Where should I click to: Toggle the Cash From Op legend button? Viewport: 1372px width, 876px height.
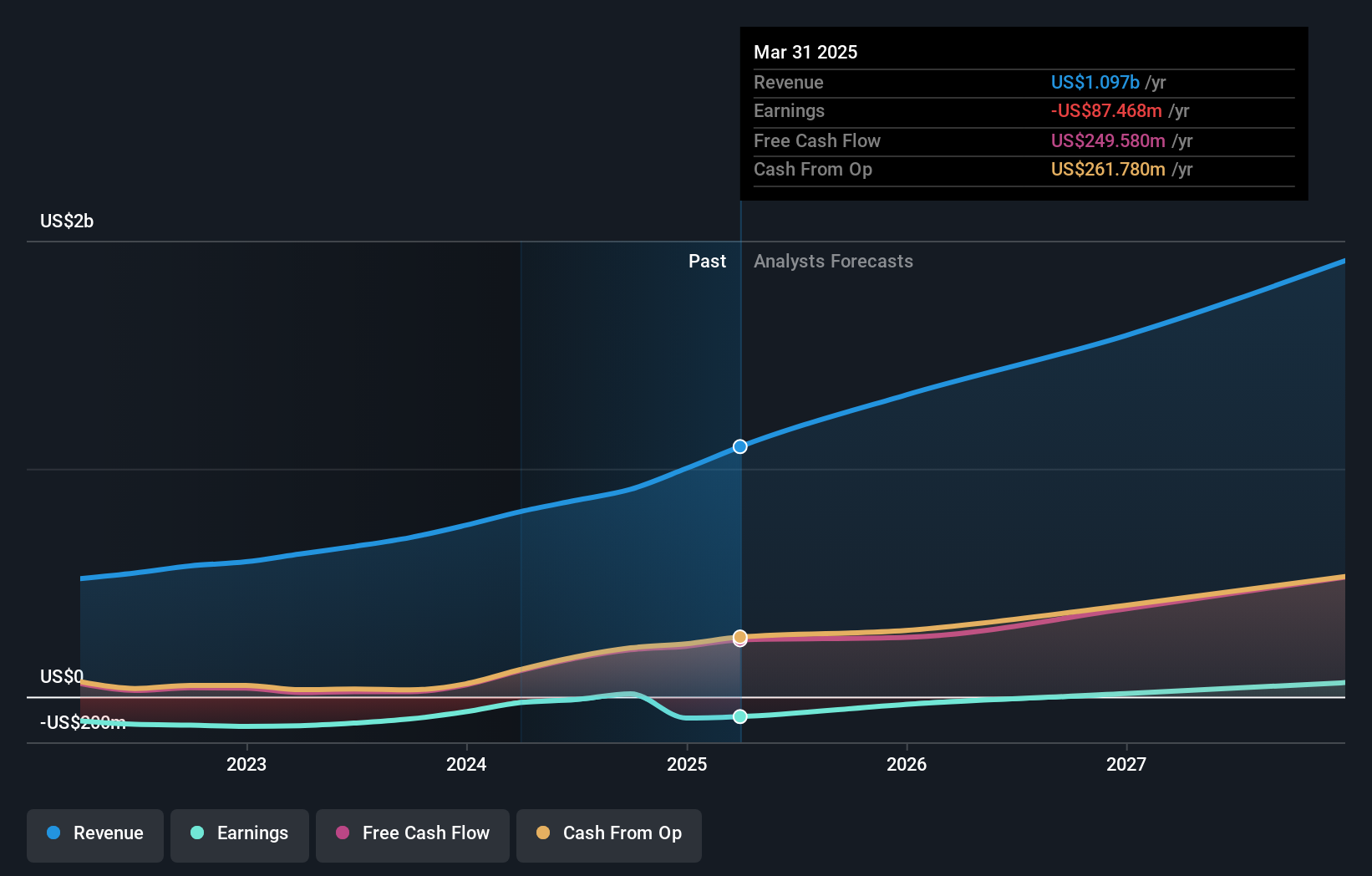point(609,835)
